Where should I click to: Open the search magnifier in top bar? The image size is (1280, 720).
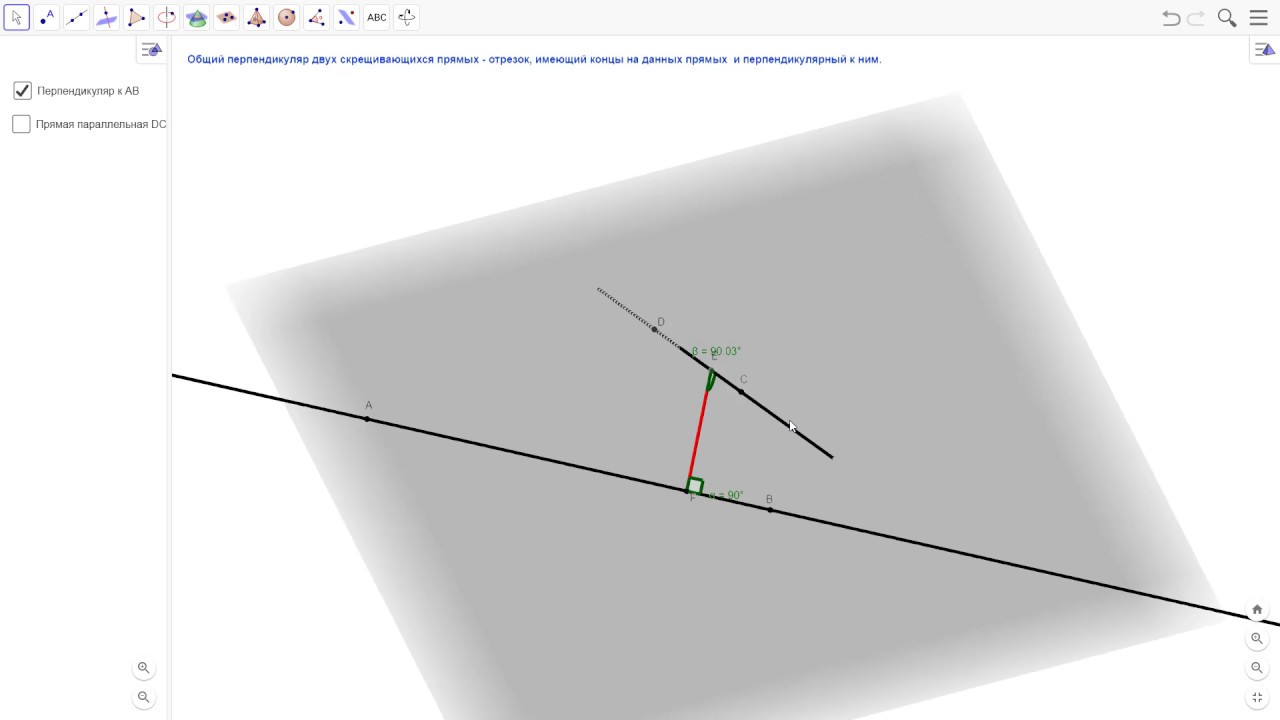click(1227, 18)
